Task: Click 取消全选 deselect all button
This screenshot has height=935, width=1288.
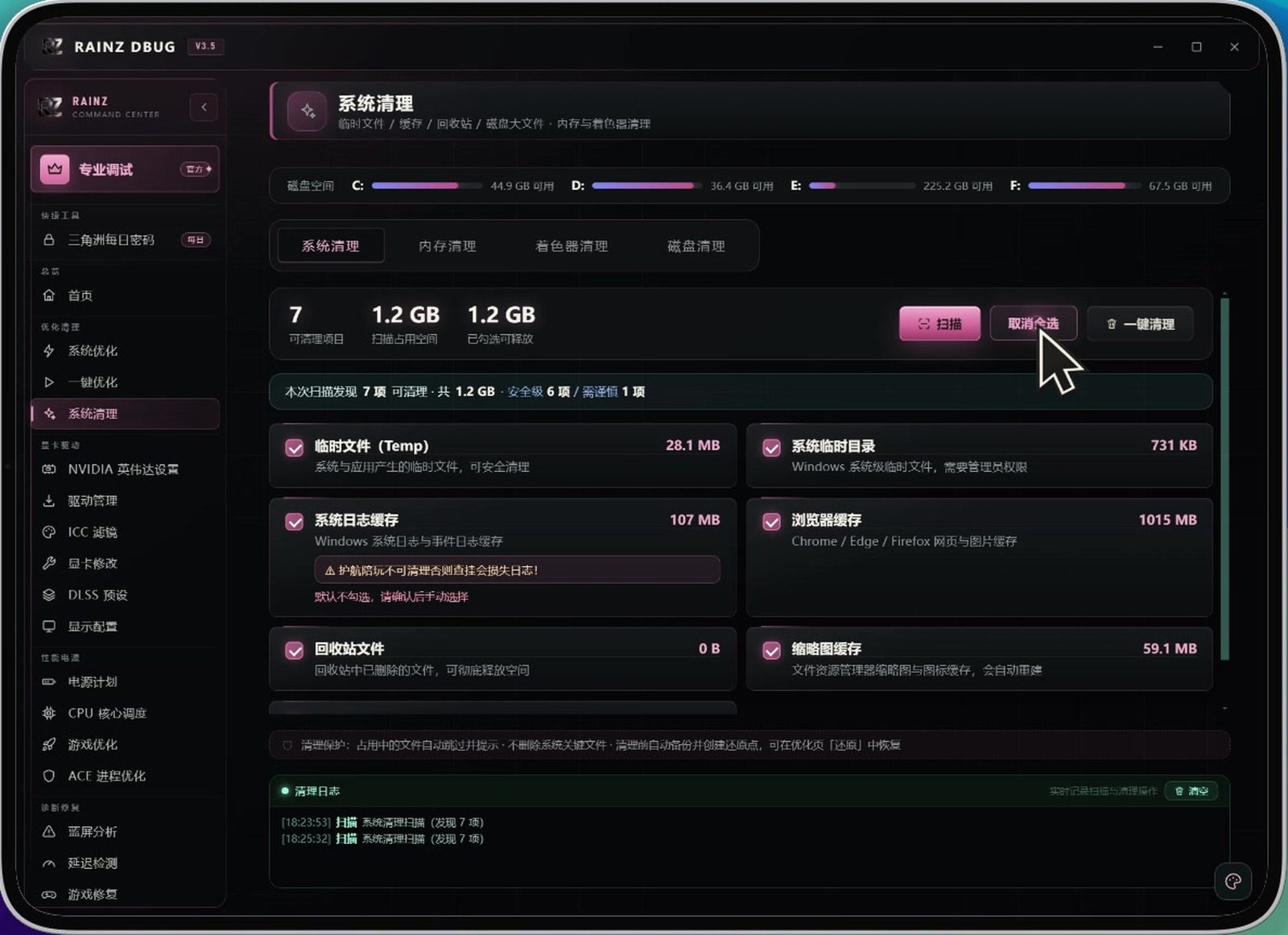Action: pos(1034,324)
